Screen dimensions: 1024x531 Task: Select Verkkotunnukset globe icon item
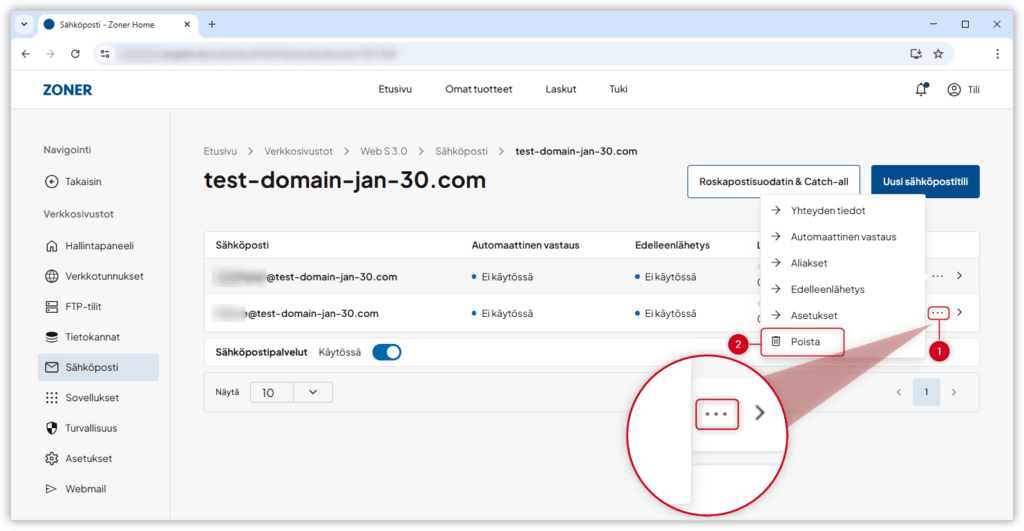(53, 276)
